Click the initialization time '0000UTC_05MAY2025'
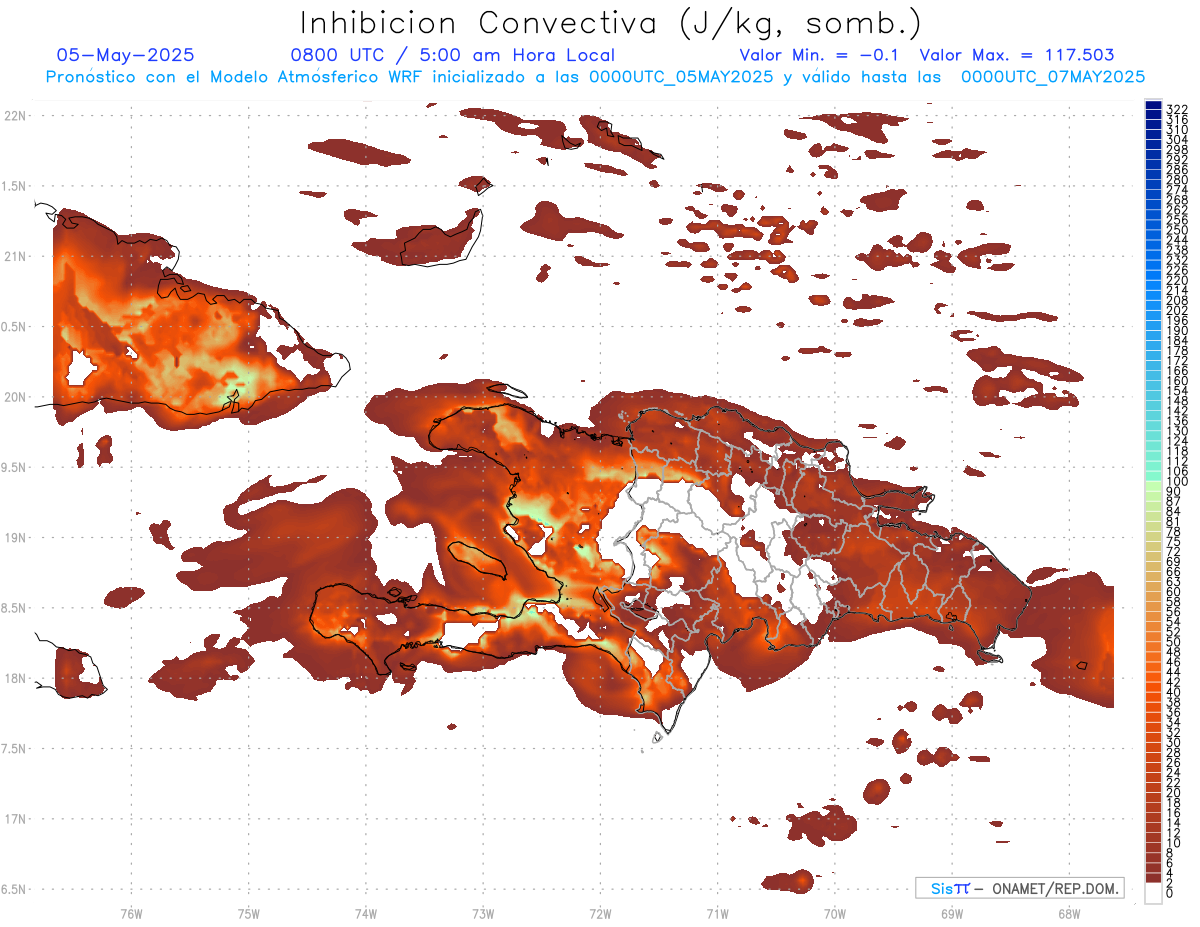The height and width of the screenshot is (927, 1200). point(681,76)
